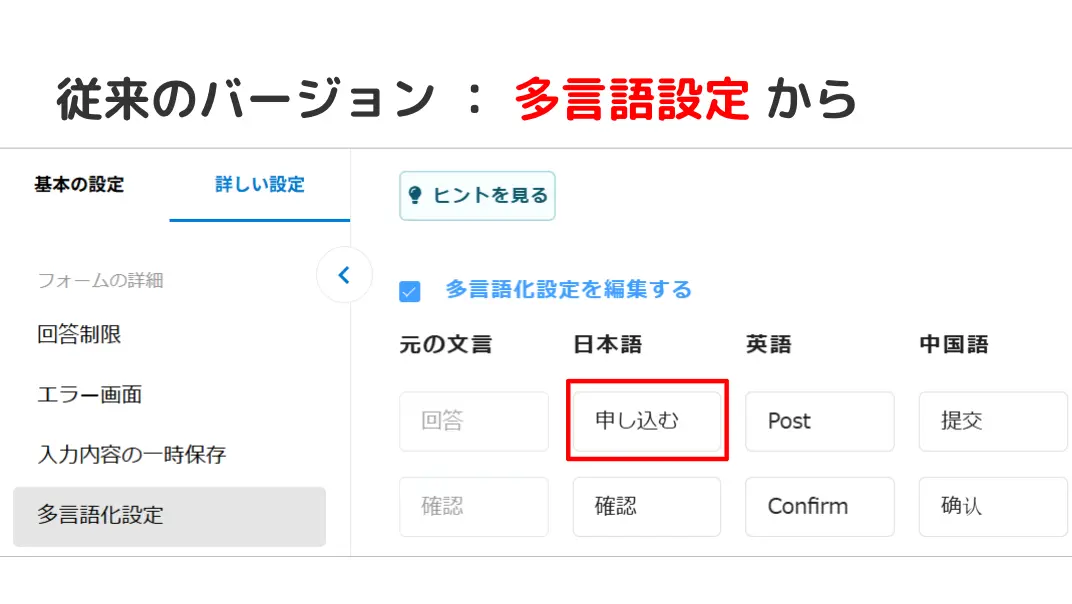
Task: Click the disabled original text field 確認
Action: (474, 507)
